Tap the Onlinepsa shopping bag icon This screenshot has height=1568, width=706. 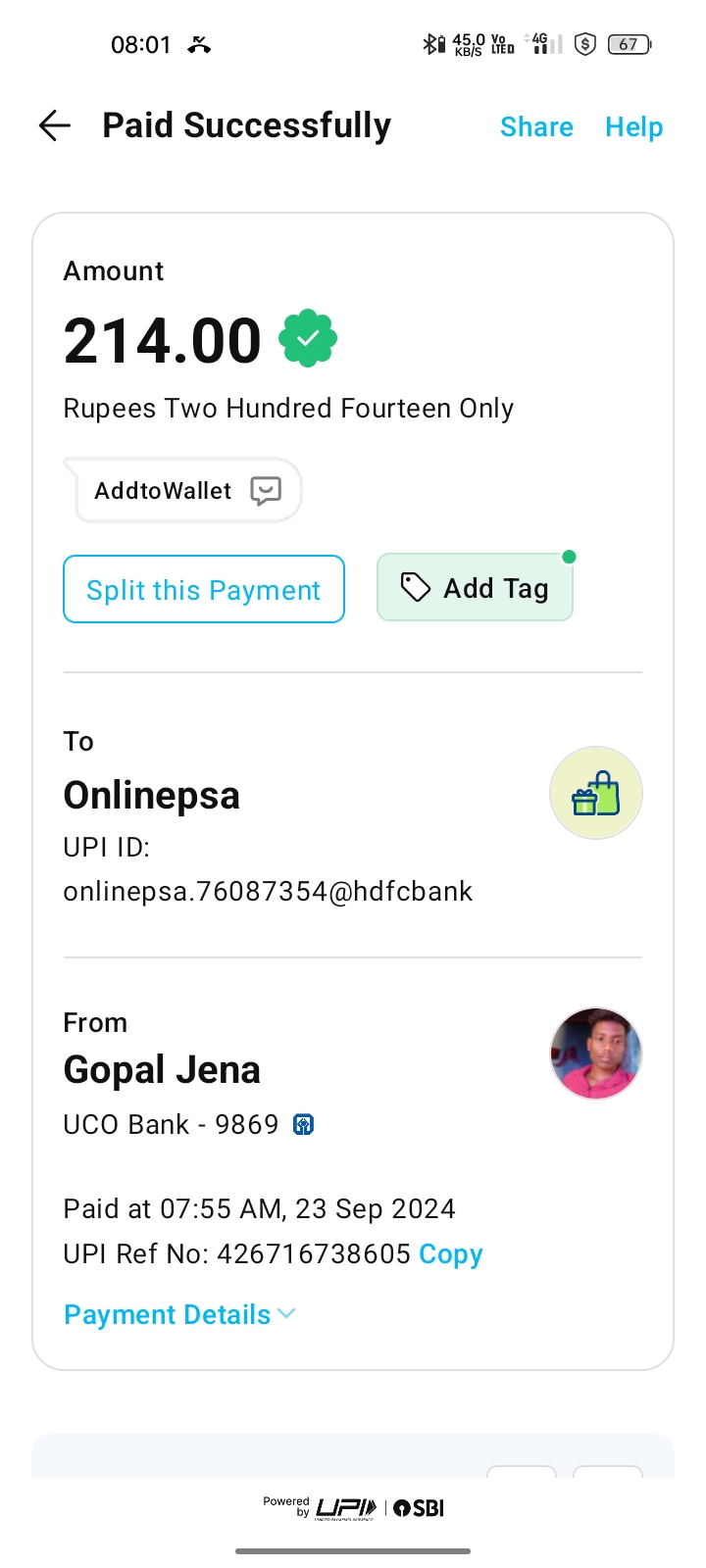click(x=595, y=793)
